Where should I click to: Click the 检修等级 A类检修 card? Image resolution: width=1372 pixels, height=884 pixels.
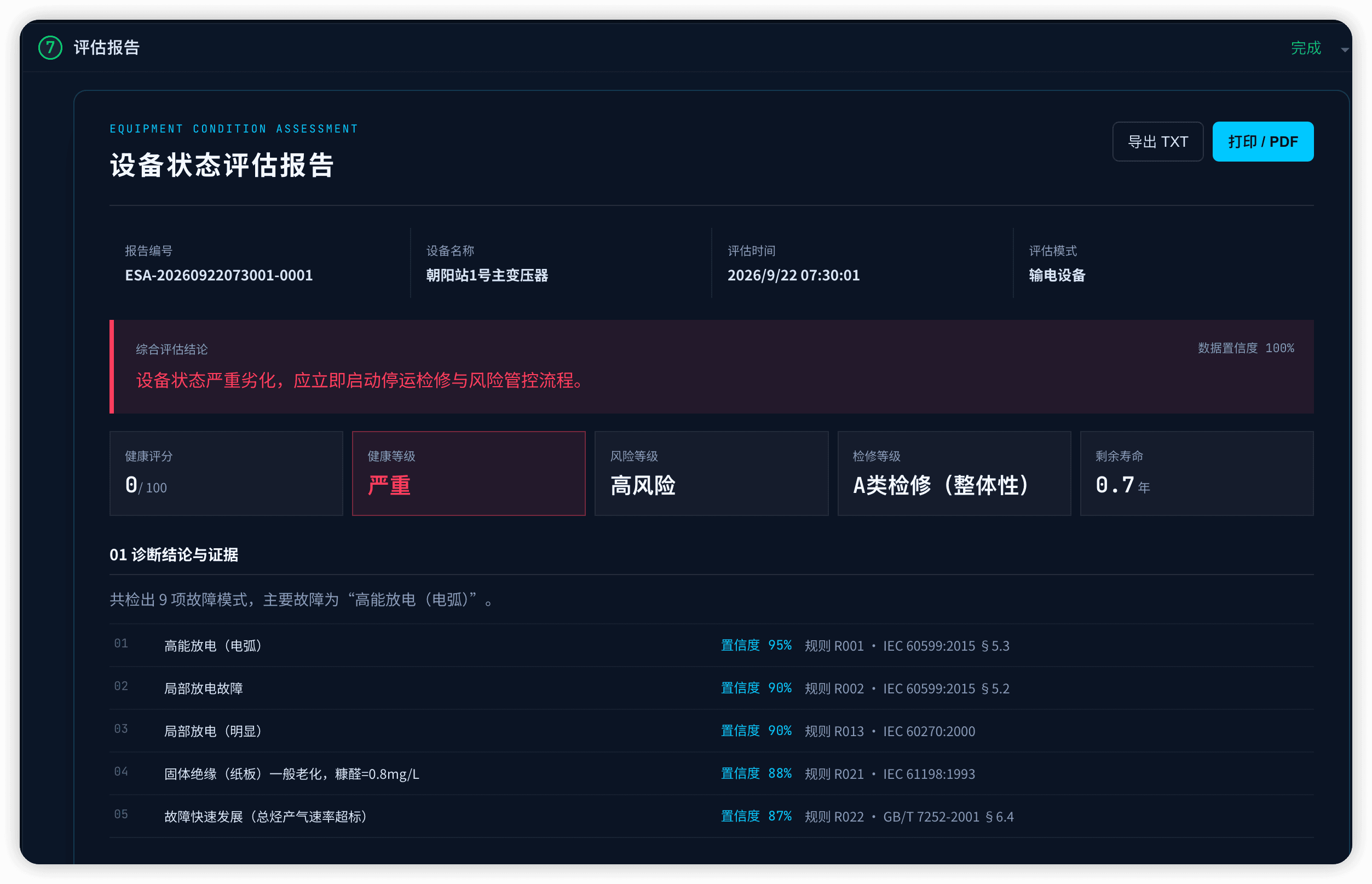(x=954, y=473)
